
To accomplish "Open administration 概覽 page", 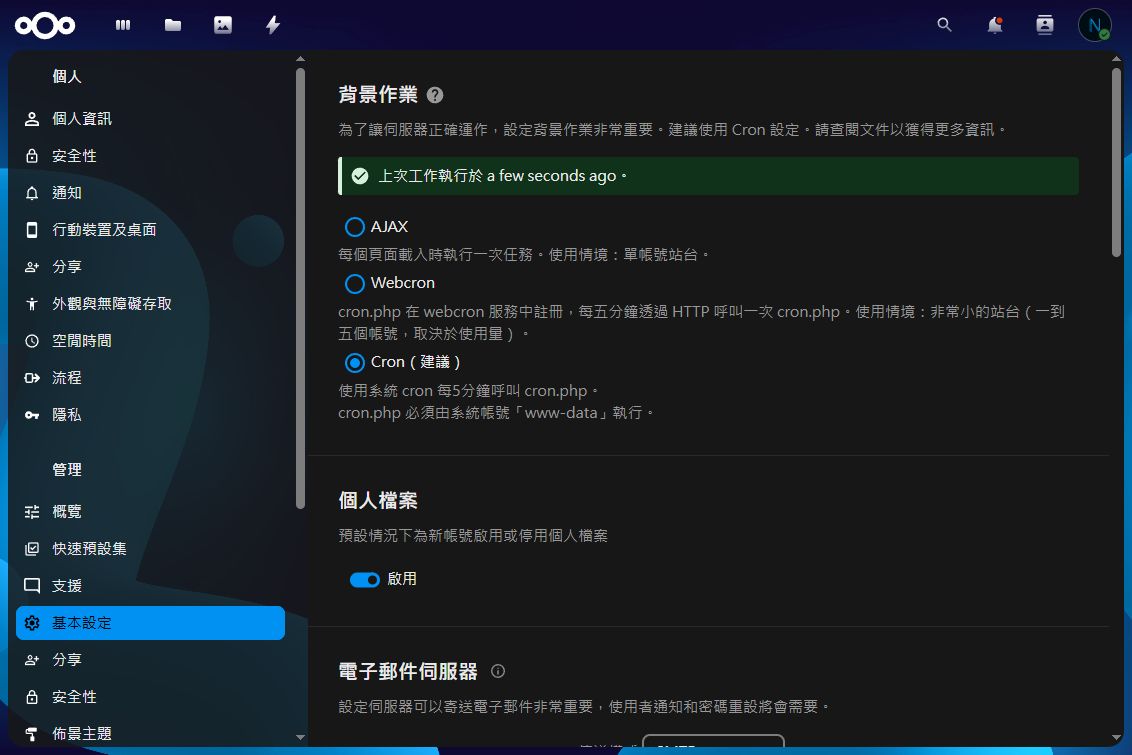I will coord(150,512).
